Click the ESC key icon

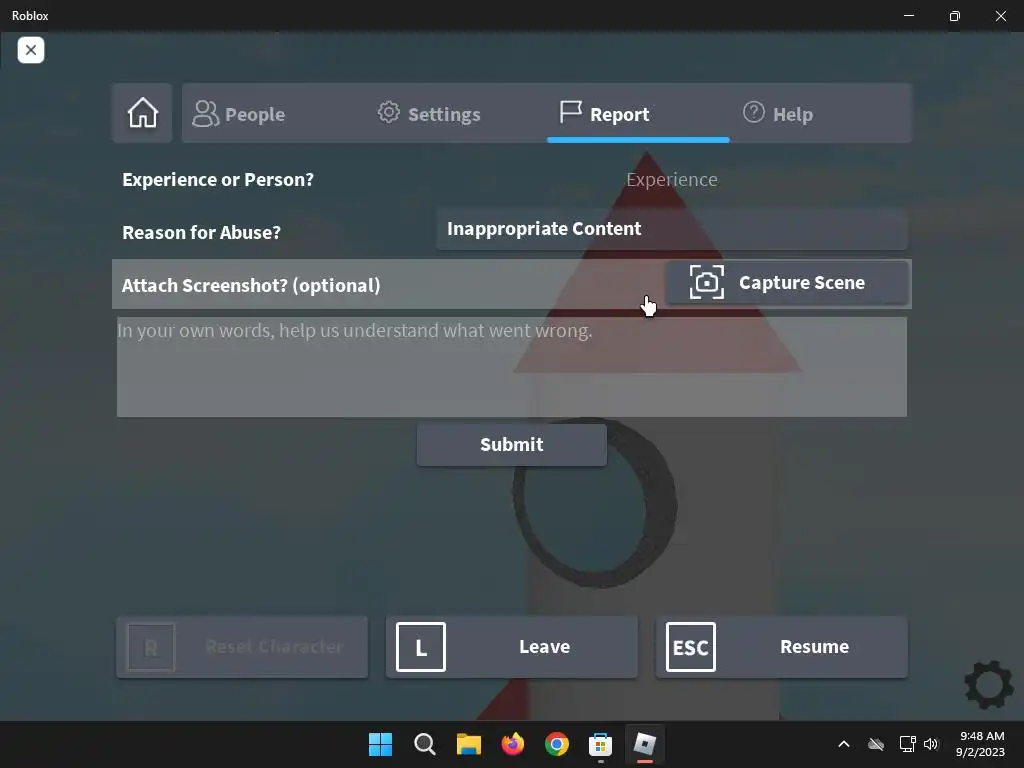[x=691, y=647]
